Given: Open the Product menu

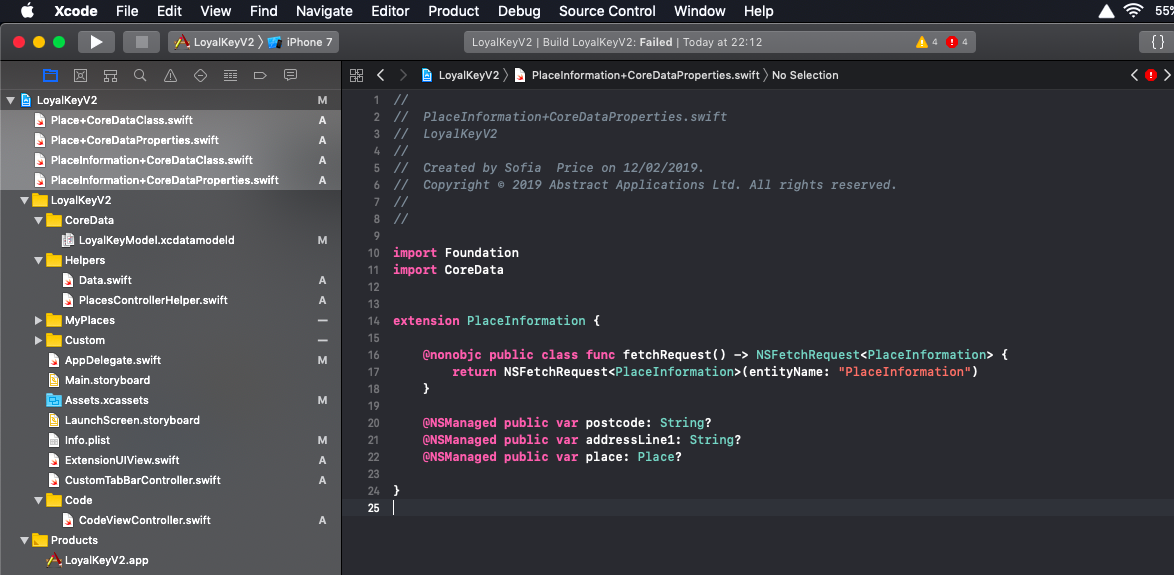Looking at the screenshot, I should point(454,11).
